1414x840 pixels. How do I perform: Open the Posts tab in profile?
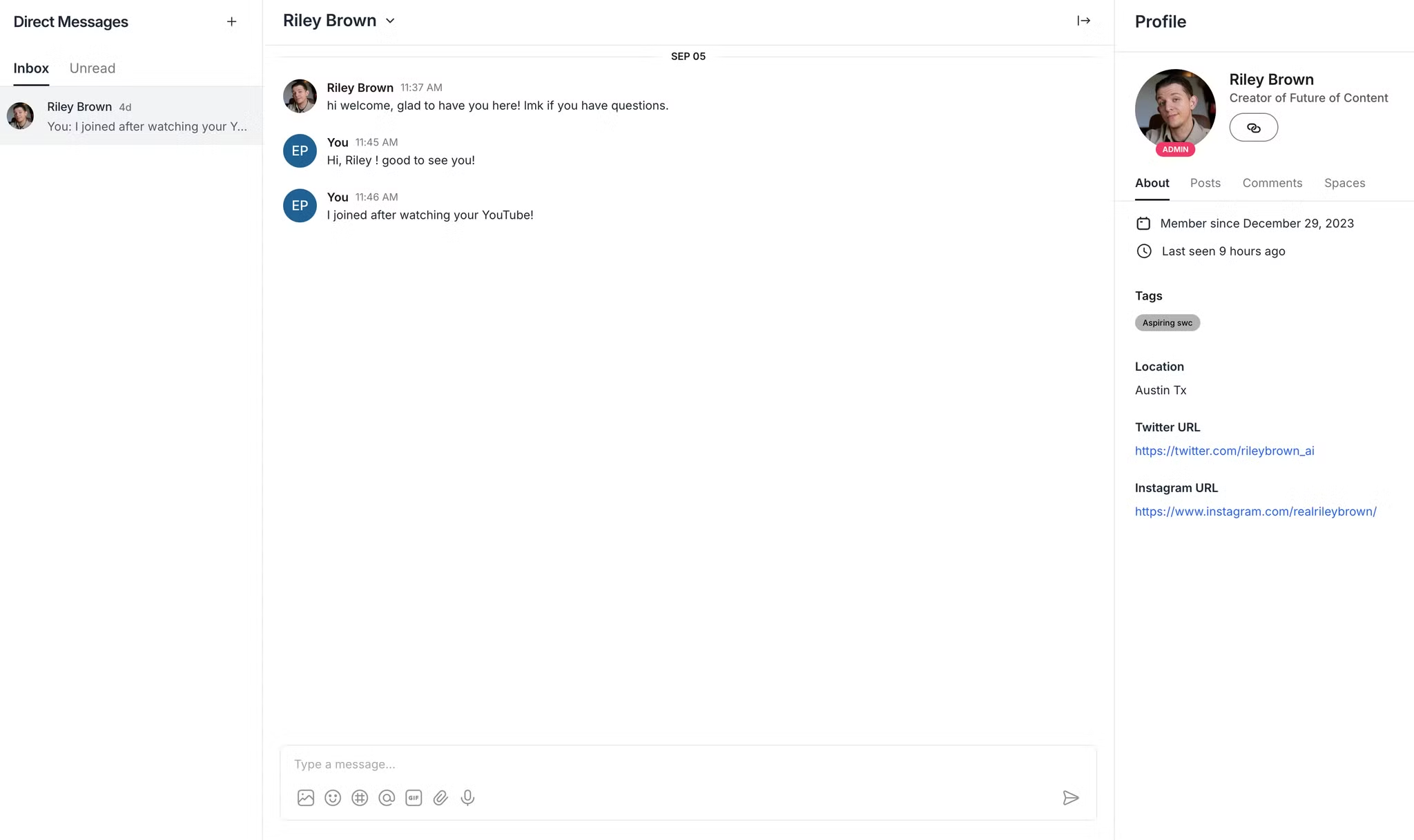point(1205,183)
